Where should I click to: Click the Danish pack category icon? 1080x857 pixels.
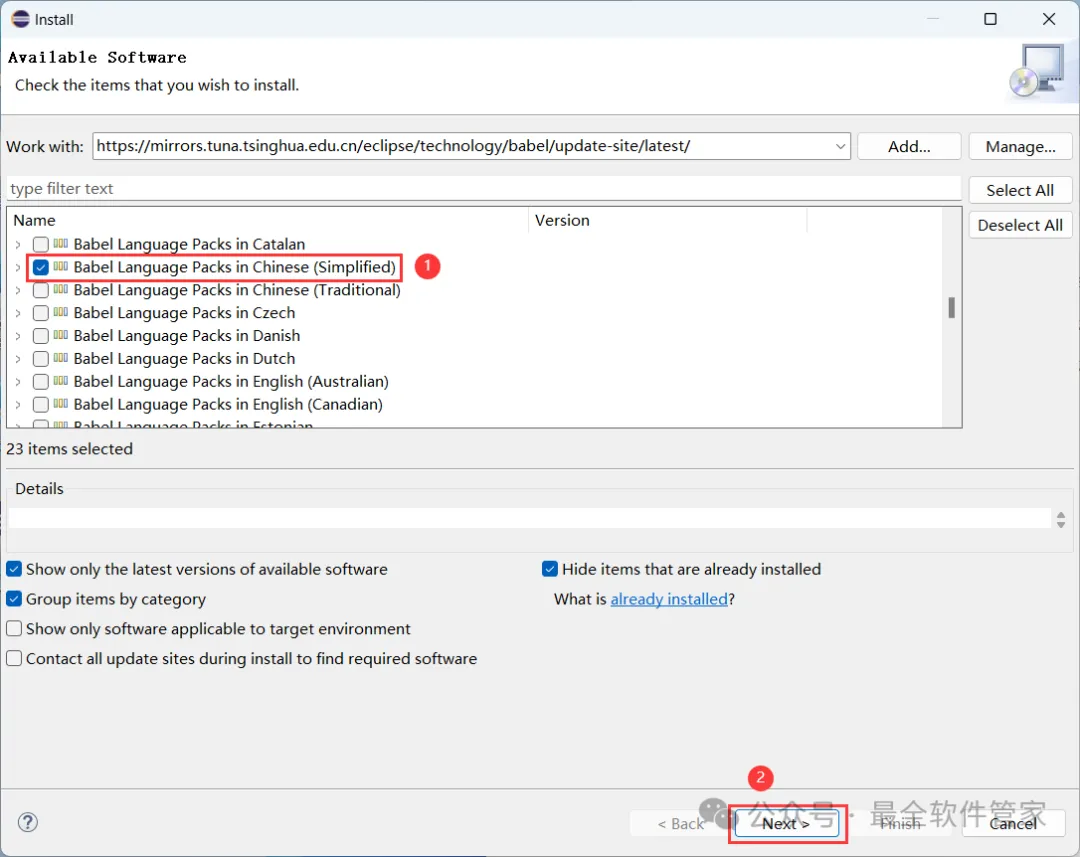click(x=61, y=334)
